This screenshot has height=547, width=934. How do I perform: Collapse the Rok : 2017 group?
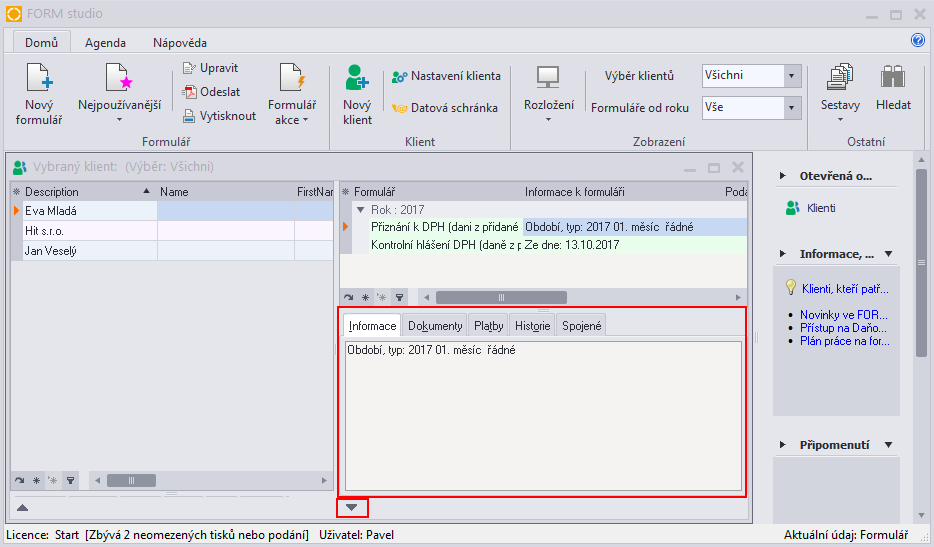tap(360, 210)
